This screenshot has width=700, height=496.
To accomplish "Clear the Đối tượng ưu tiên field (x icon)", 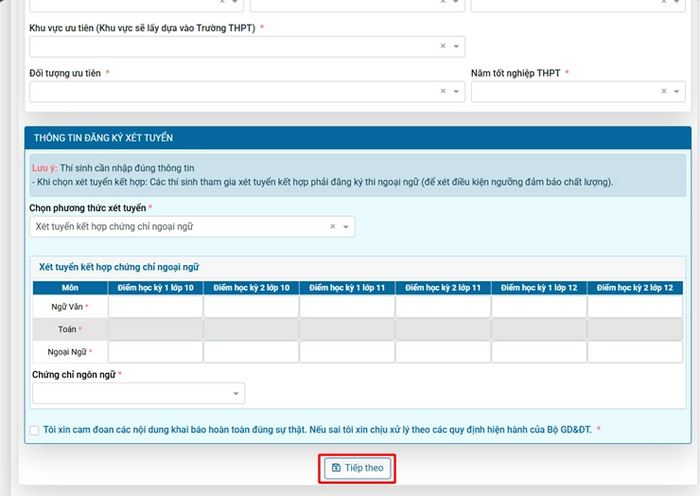I will tap(443, 91).
